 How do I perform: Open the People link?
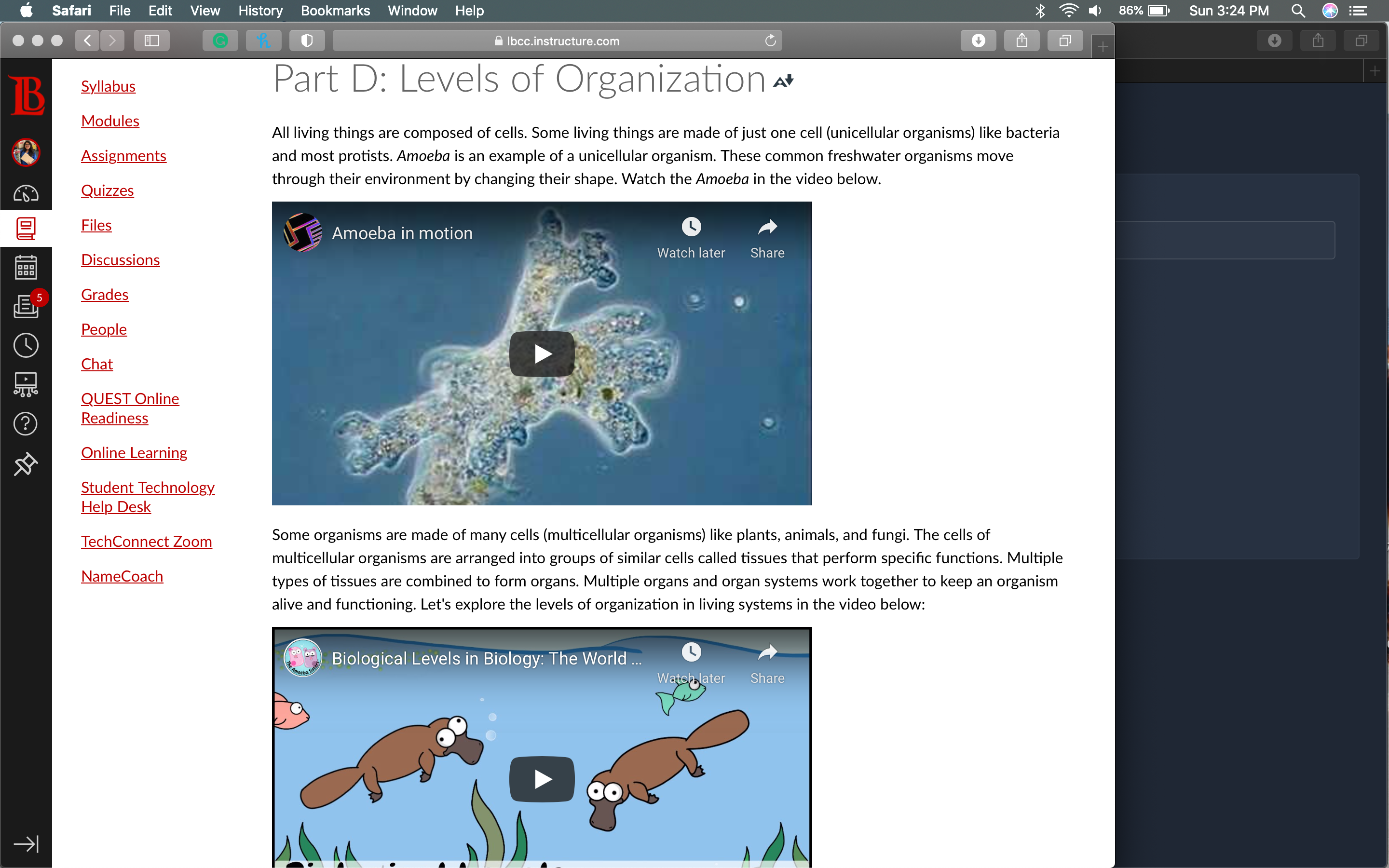[104, 329]
